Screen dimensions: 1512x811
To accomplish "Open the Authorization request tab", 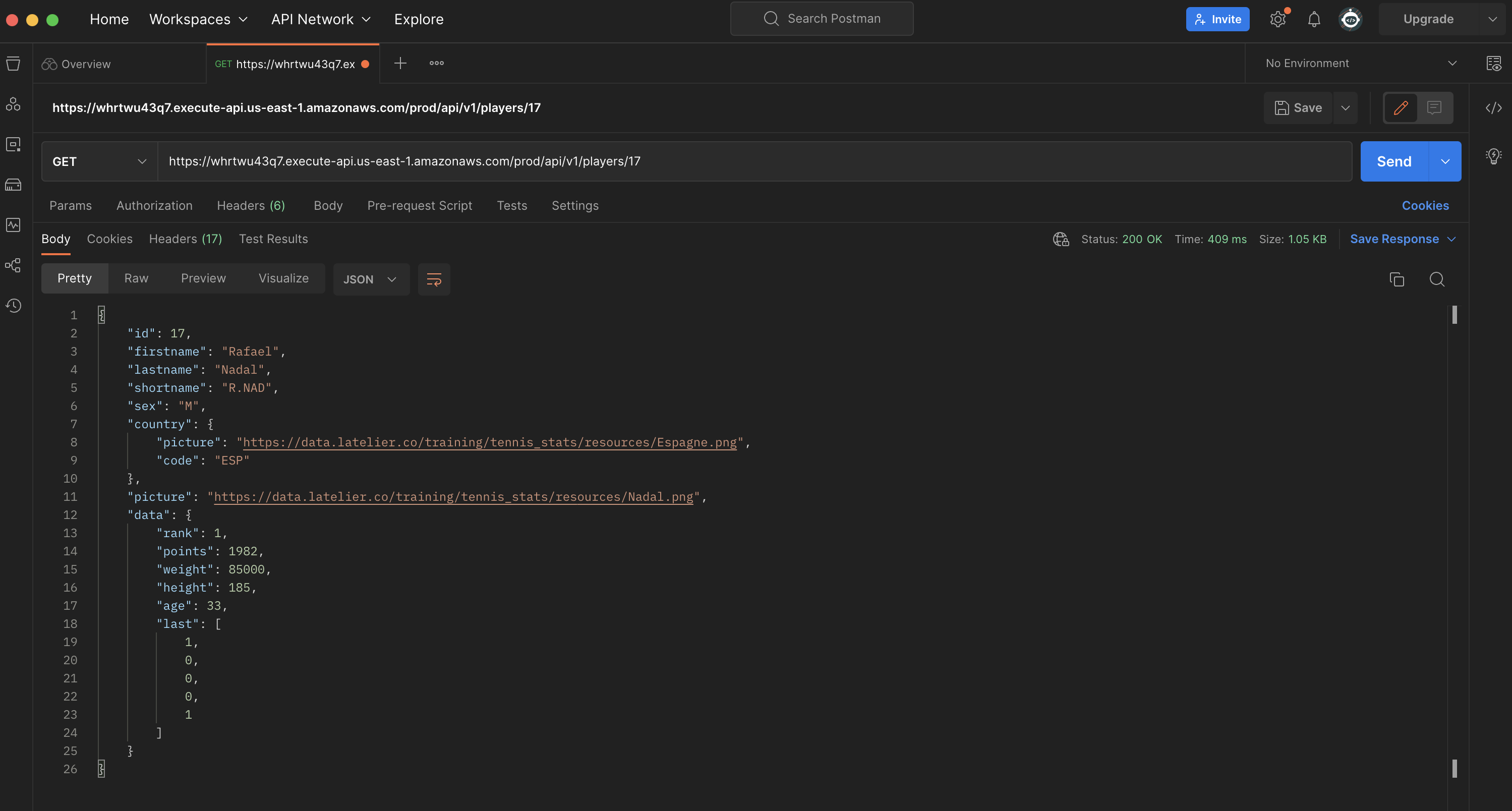I will point(154,205).
